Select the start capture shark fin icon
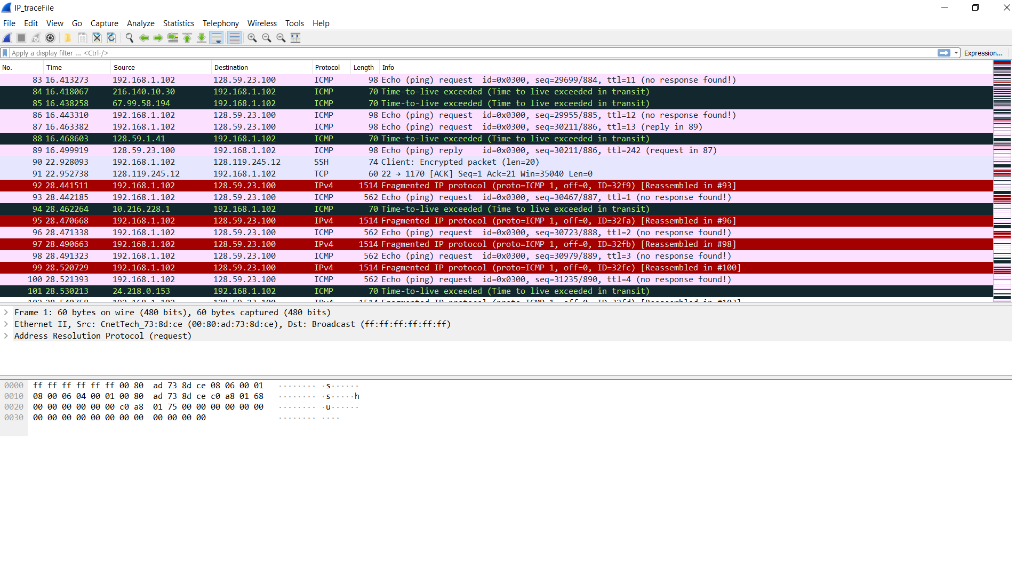Screen dimensions: 1024x576 (6, 38)
